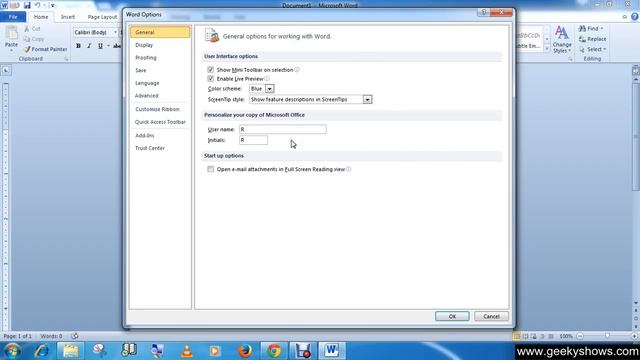Viewport: 640px width, 360px height.
Task: Select Language category in Word Options
Action: point(160,83)
